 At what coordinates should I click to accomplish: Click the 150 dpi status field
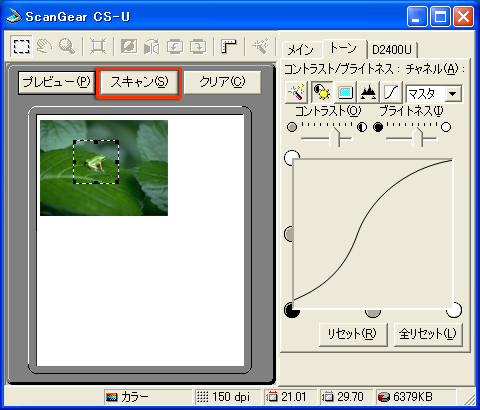coord(228,397)
